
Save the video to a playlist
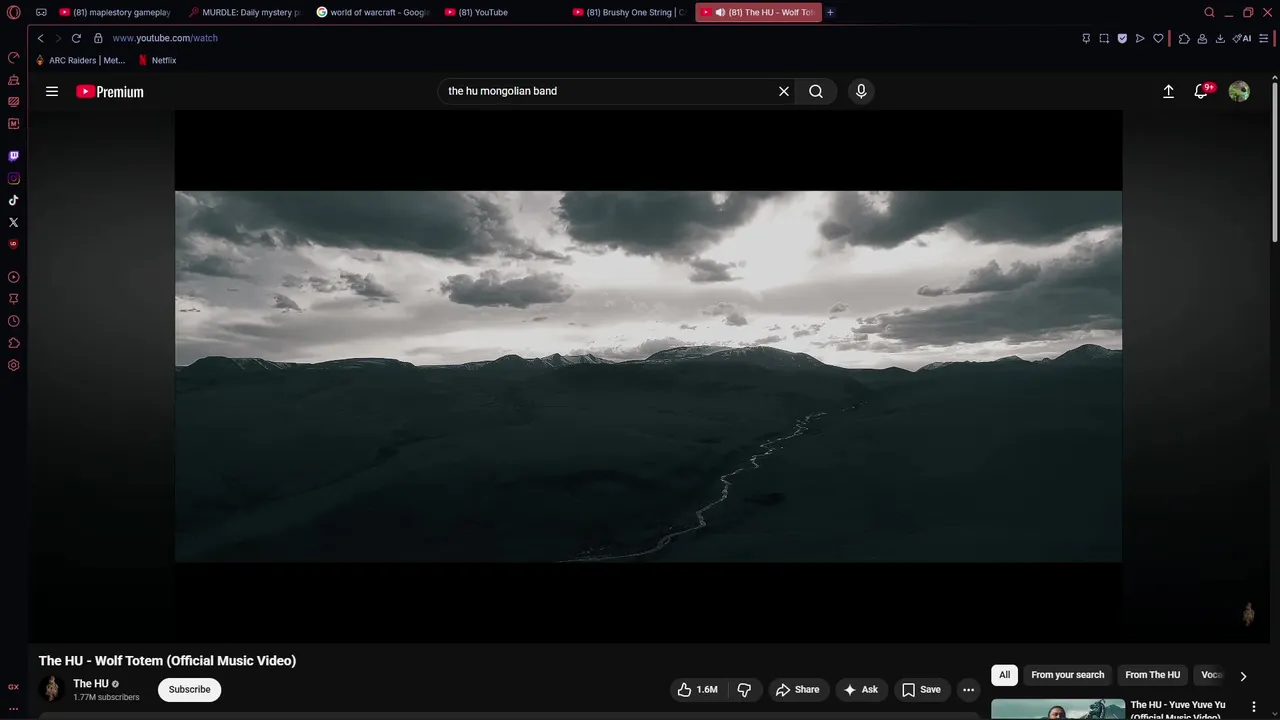tap(921, 689)
